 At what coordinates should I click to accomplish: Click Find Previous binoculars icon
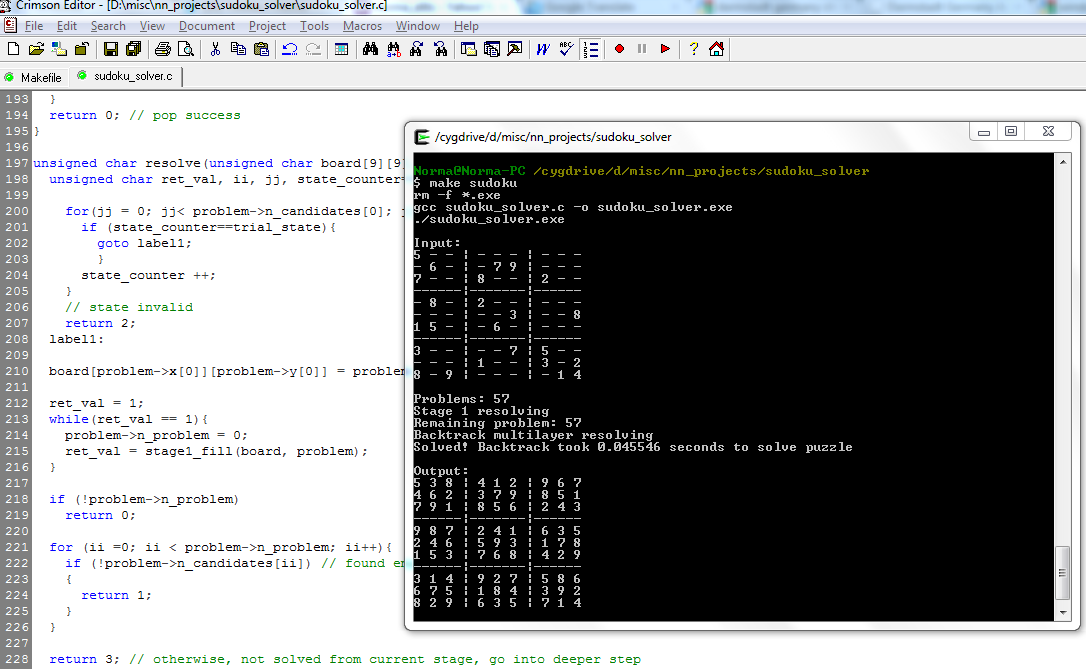point(440,49)
